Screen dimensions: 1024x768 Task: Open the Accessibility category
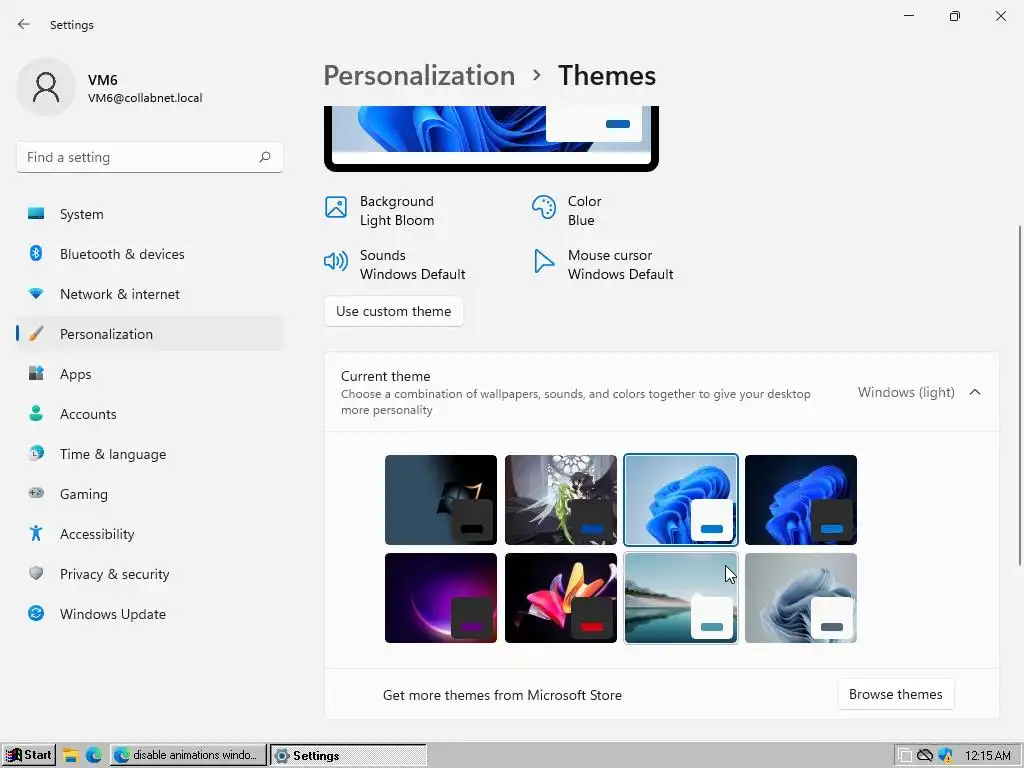[150, 534]
